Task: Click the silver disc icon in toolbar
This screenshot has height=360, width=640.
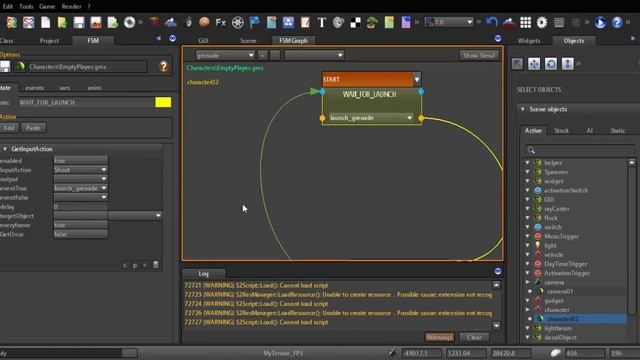Action: click(x=129, y=22)
